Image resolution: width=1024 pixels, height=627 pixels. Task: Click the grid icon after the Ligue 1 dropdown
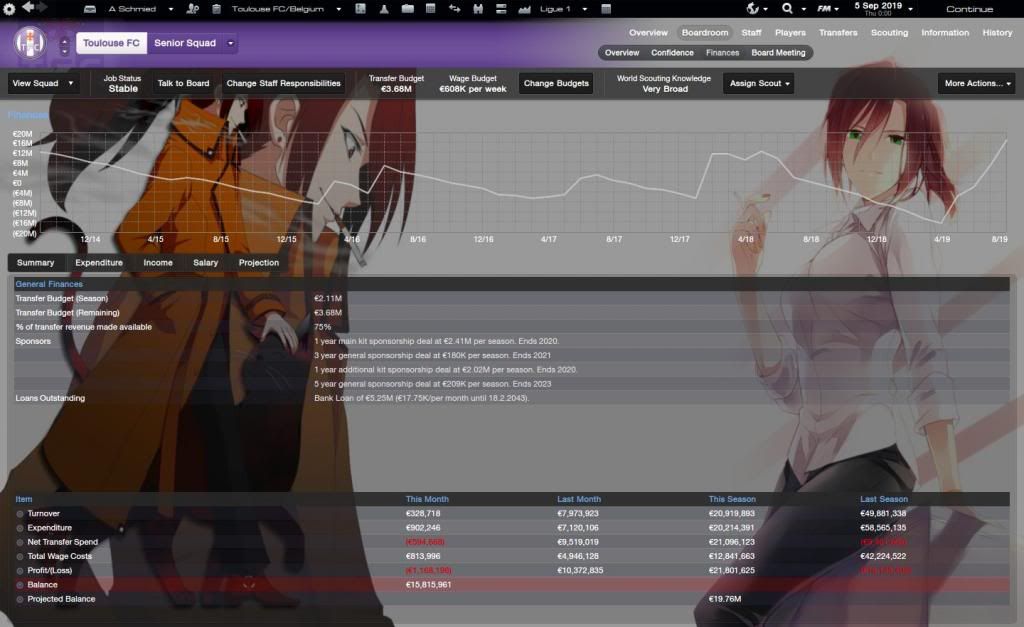tap(606, 9)
